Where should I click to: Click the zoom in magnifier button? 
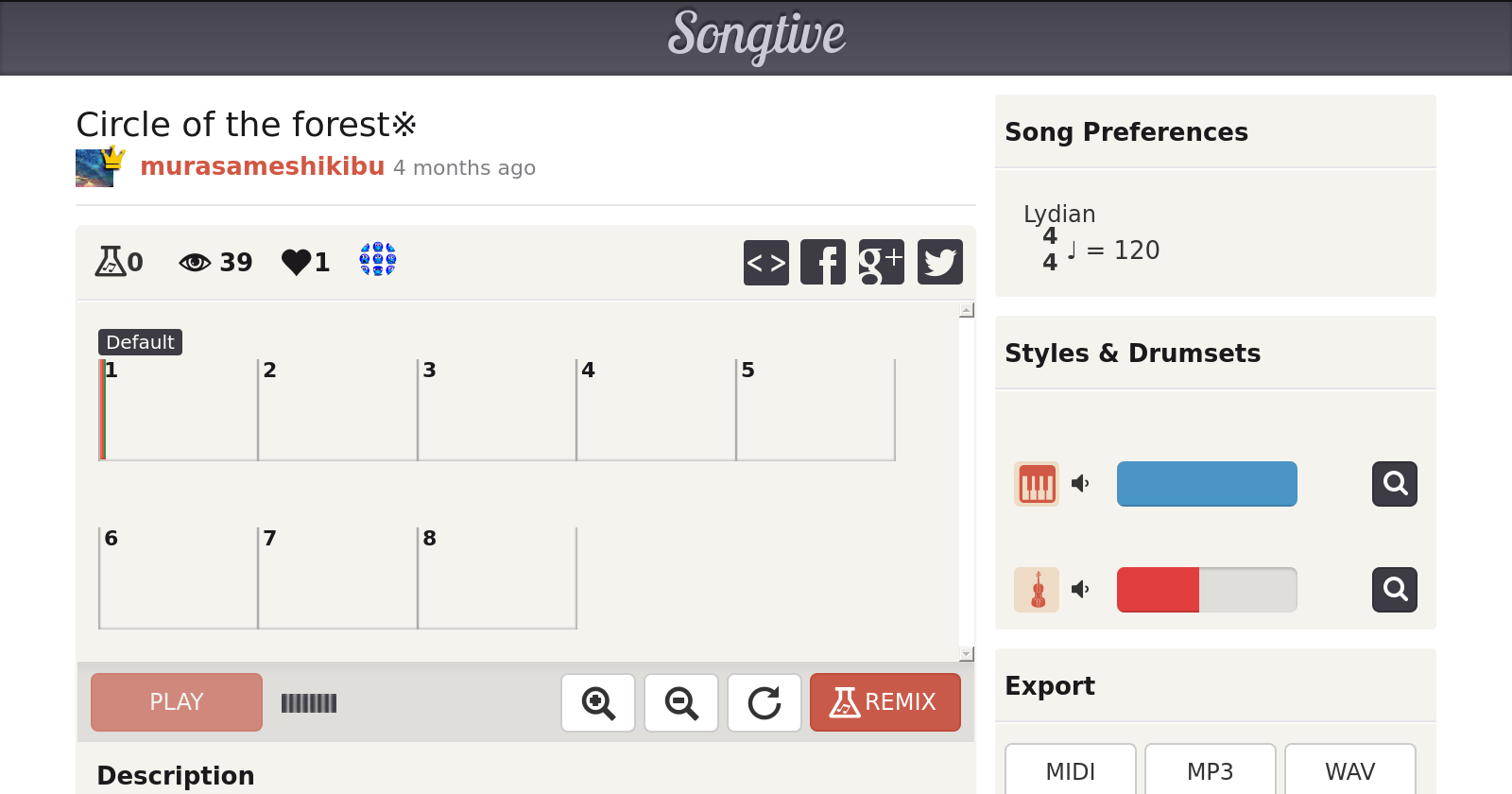[x=598, y=702]
